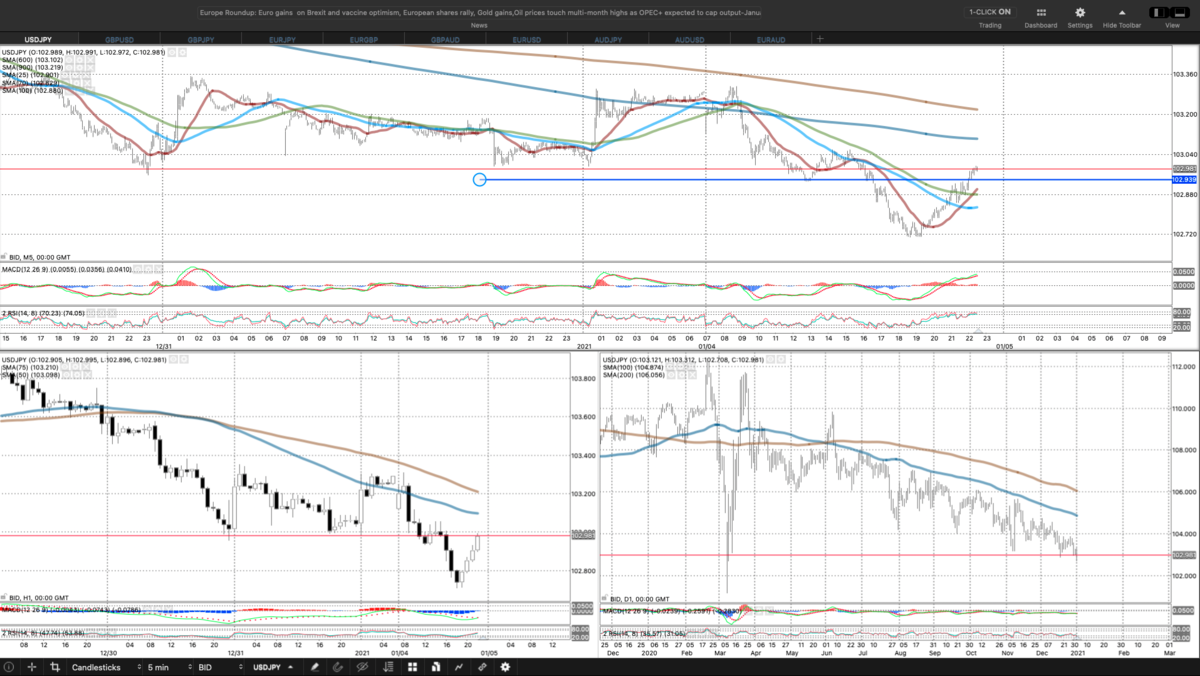
Task: Open Settings gear in top toolbar
Action: pyautogui.click(x=1080, y=12)
